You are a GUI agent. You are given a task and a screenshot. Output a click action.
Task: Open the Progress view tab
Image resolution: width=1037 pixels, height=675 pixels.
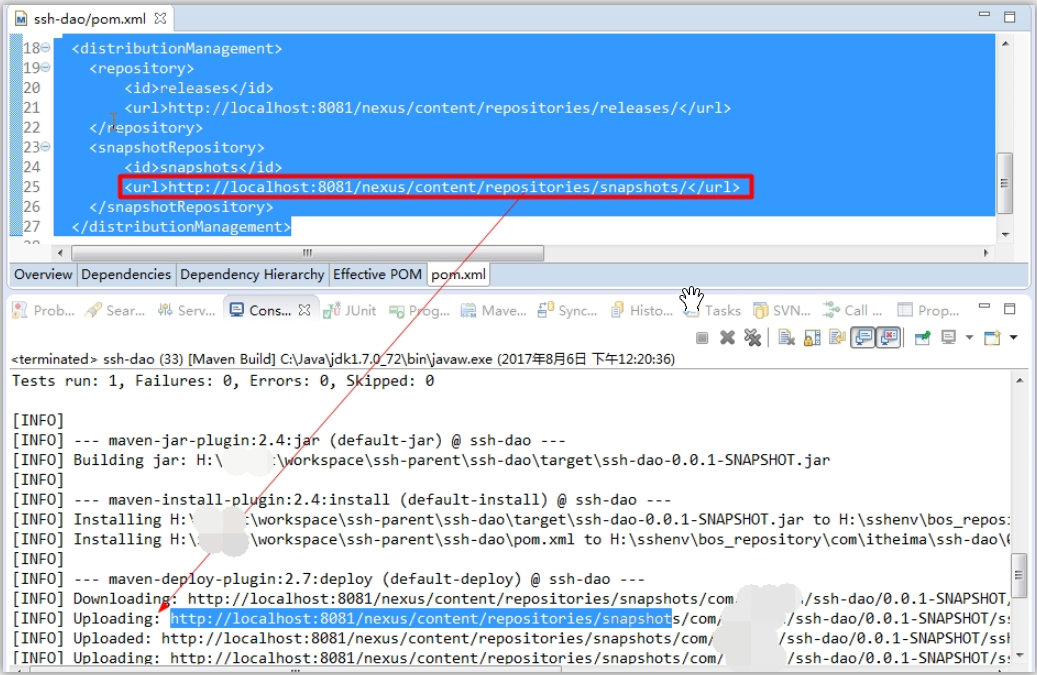tap(419, 310)
